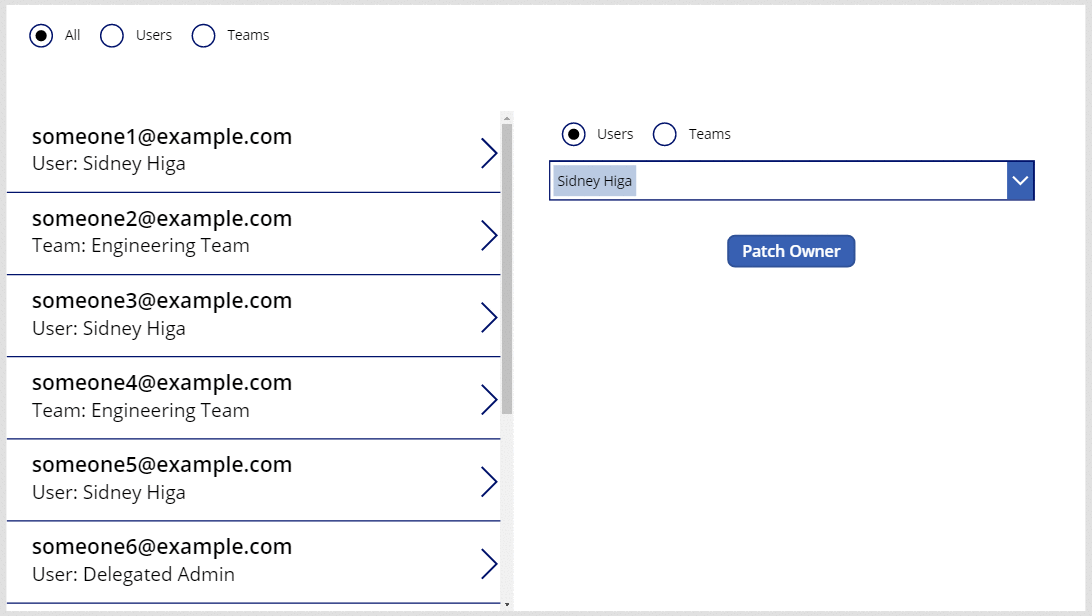The height and width of the screenshot is (616, 1092).
Task: Click the gallery scrollbar thumb
Action: click(x=507, y=268)
